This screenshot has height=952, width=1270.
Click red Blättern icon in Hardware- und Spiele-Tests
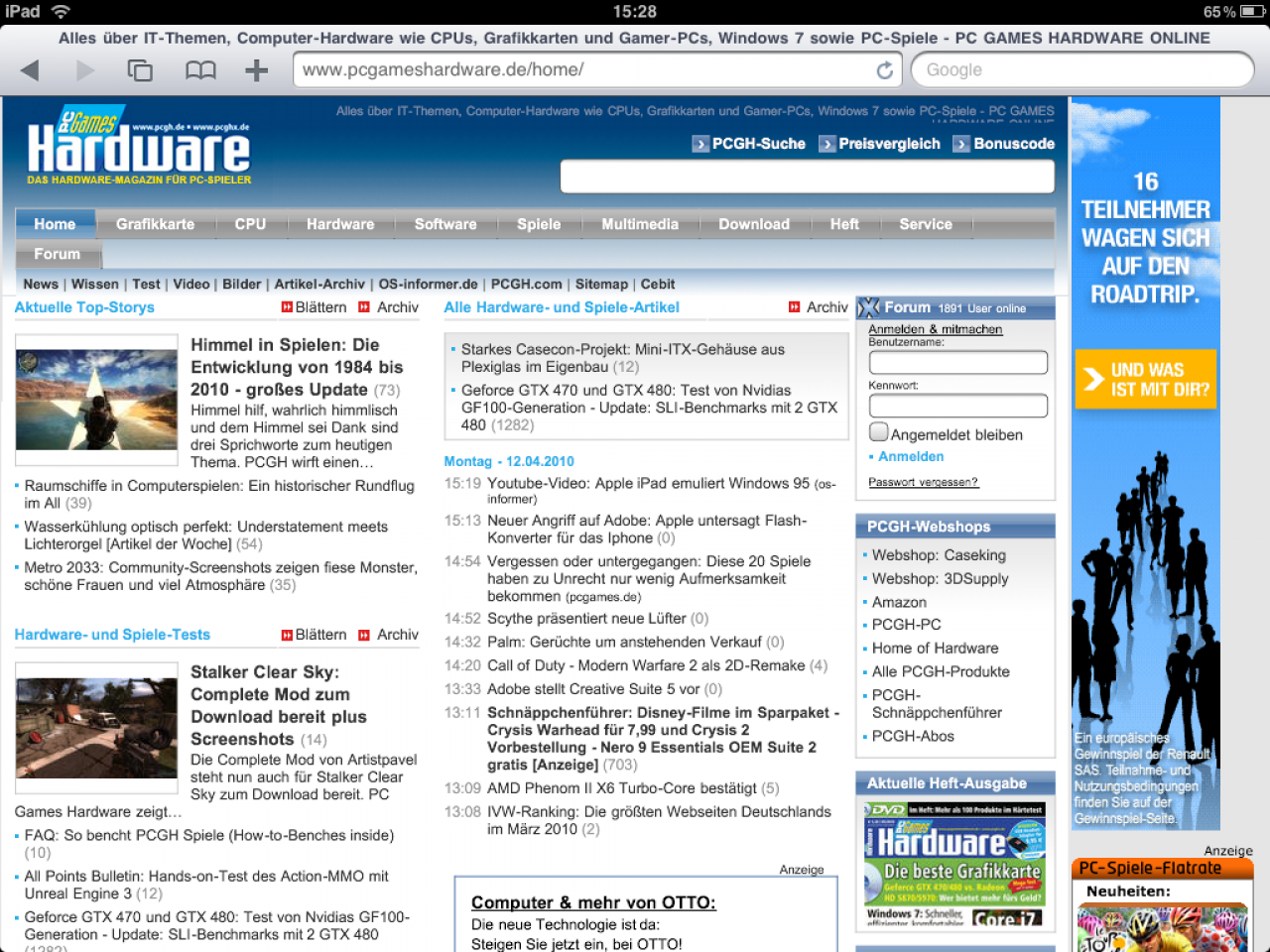(x=287, y=635)
